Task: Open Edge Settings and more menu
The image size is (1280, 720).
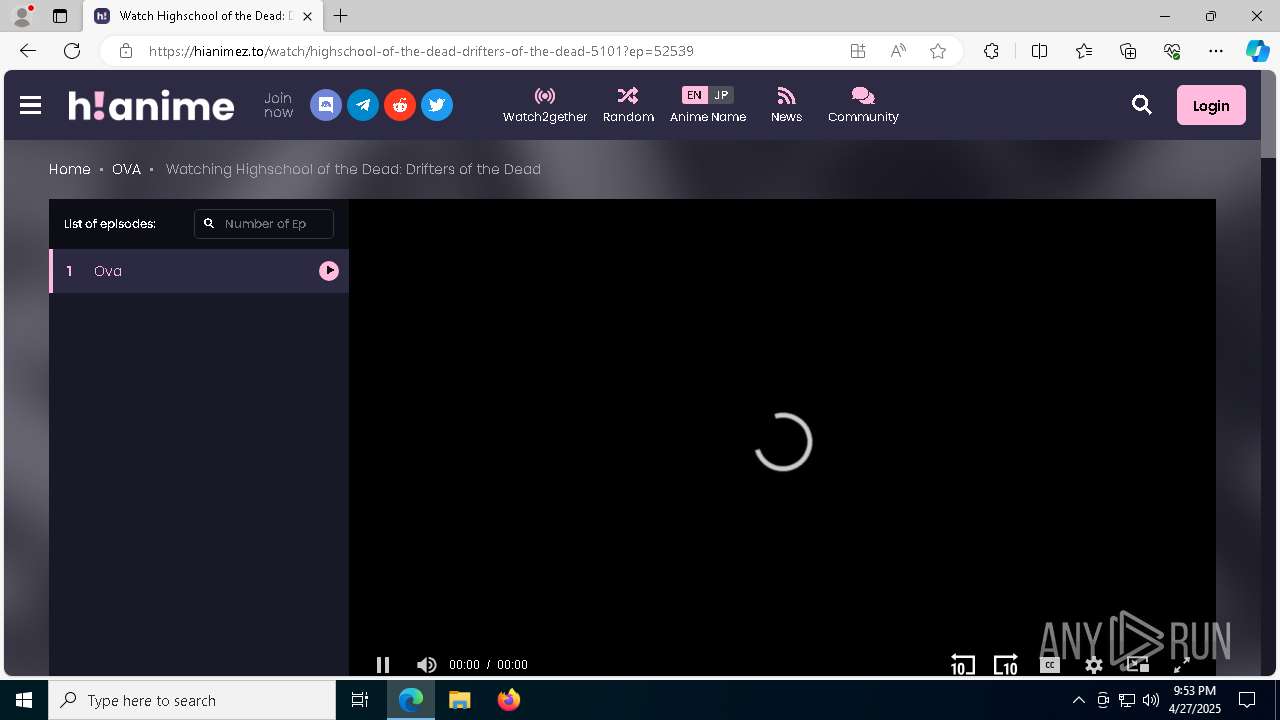Action: (1216, 51)
